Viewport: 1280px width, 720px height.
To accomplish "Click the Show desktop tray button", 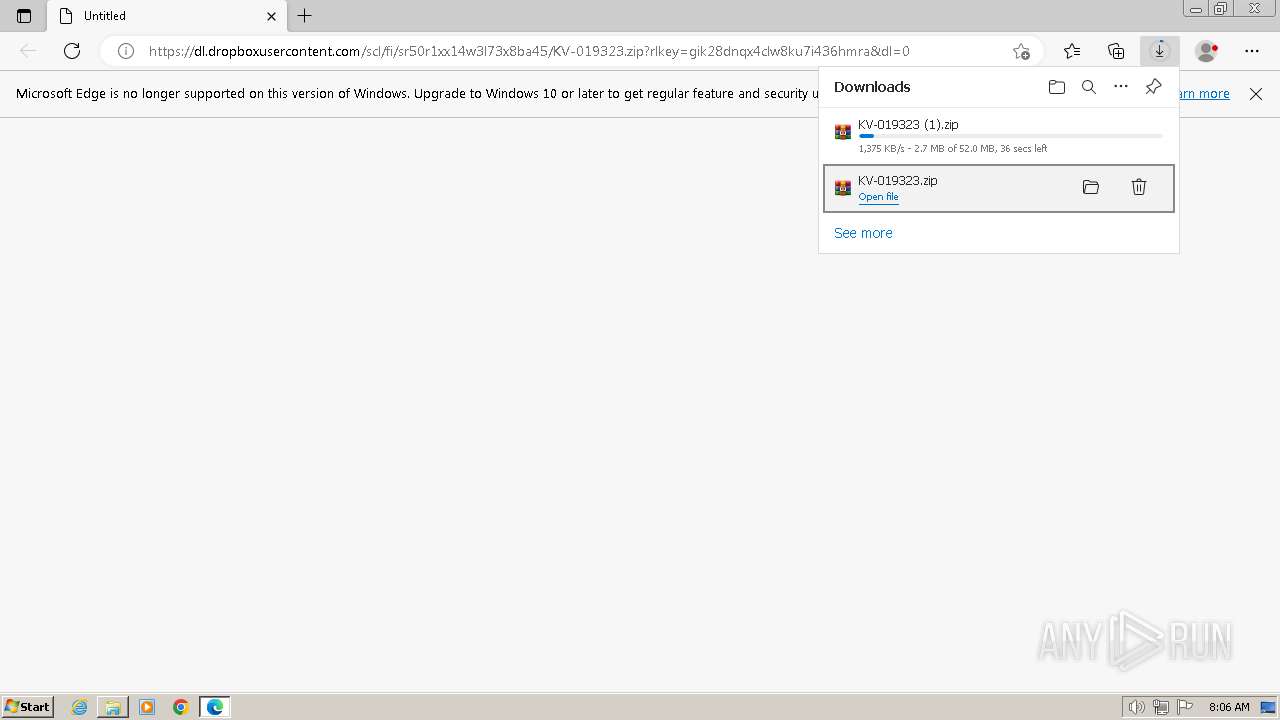I will [x=1268, y=707].
